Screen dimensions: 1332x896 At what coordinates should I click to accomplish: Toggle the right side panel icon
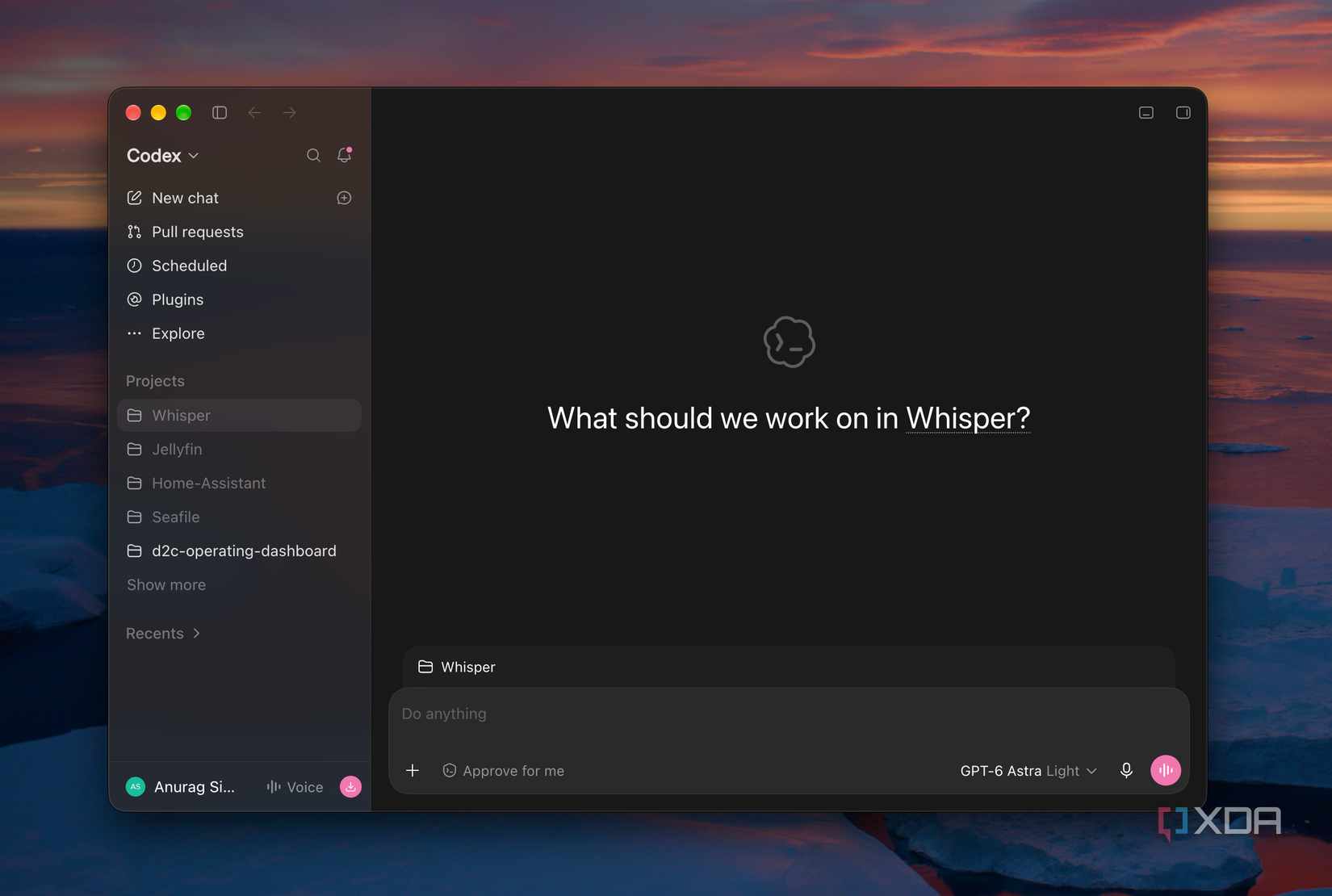pyautogui.click(x=1183, y=113)
